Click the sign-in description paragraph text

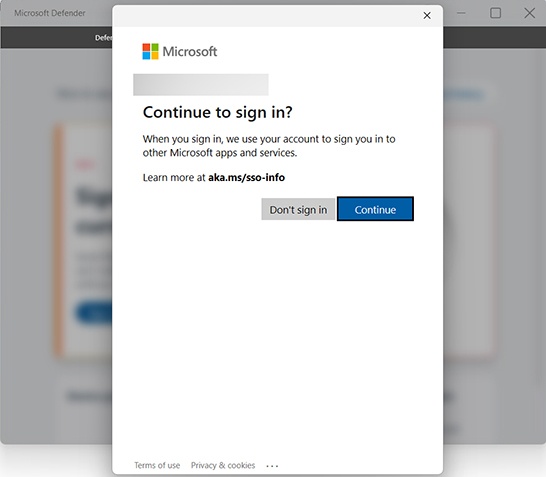269,146
